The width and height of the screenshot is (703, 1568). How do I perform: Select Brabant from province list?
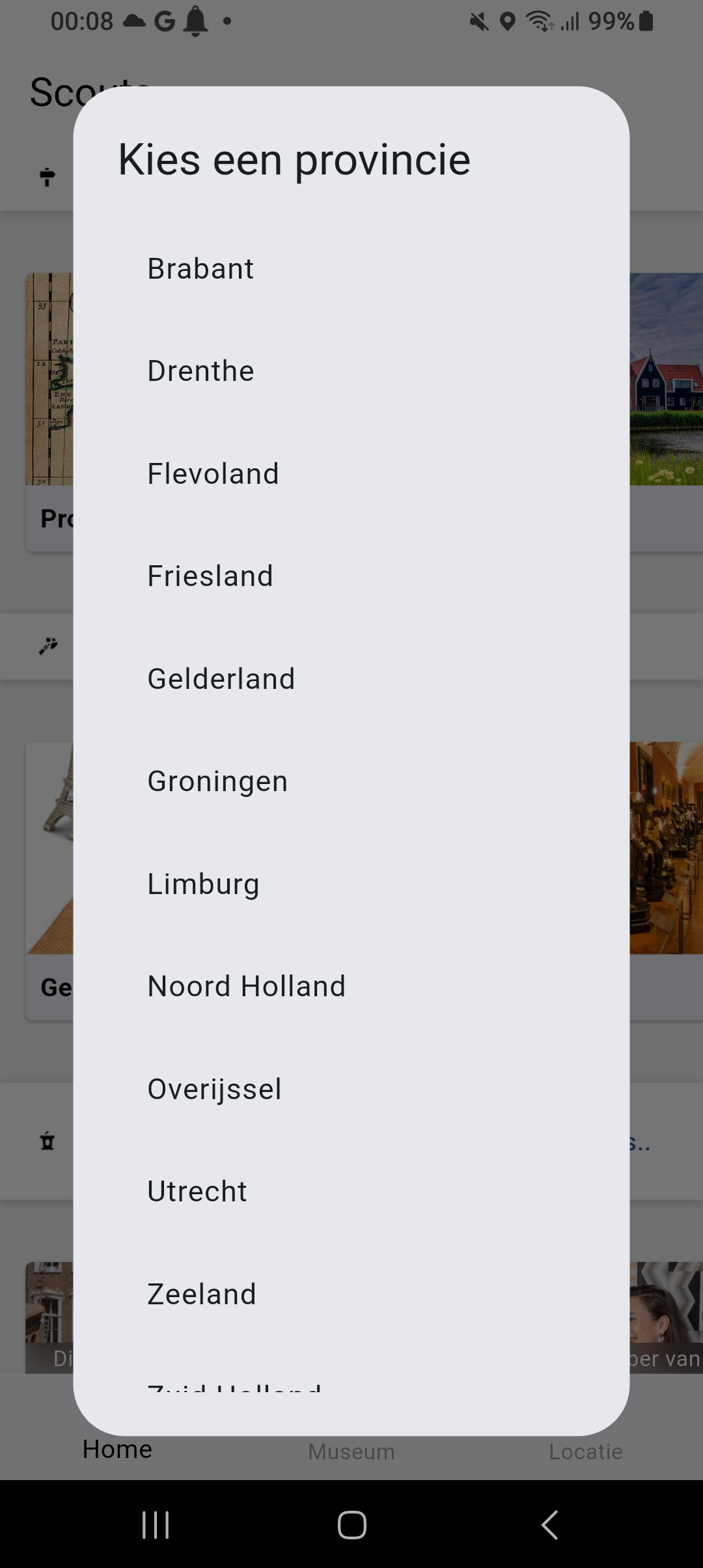tap(351, 269)
